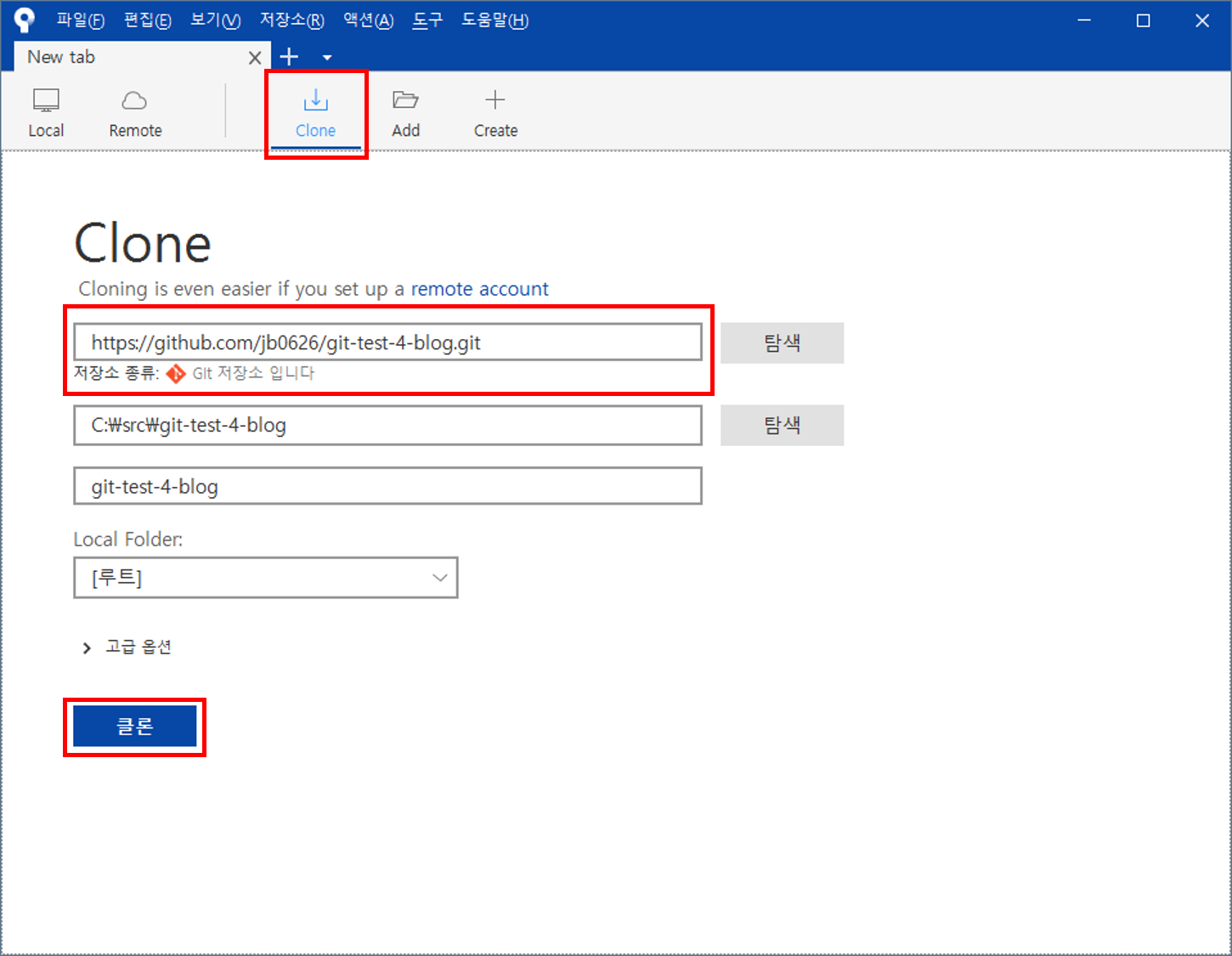Open the 보기(V) menu
Image resolution: width=1232 pixels, height=956 pixels.
click(216, 20)
